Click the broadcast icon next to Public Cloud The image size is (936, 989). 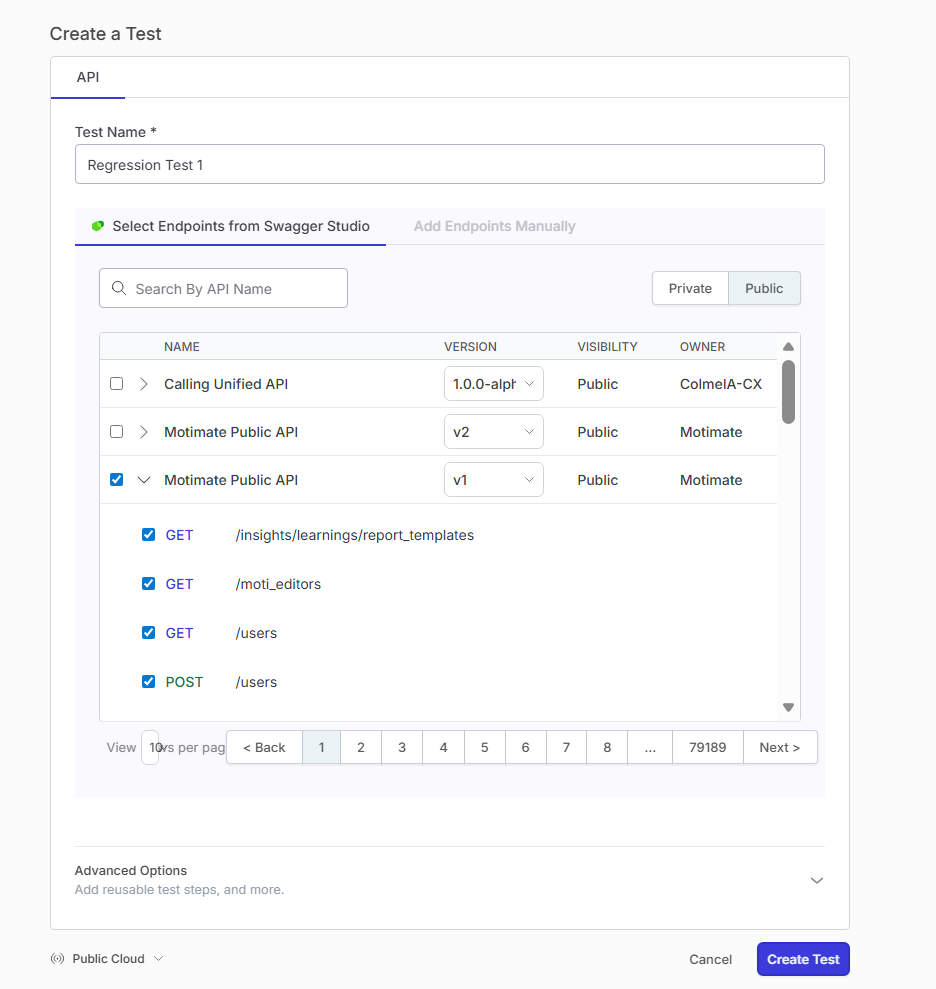57,958
